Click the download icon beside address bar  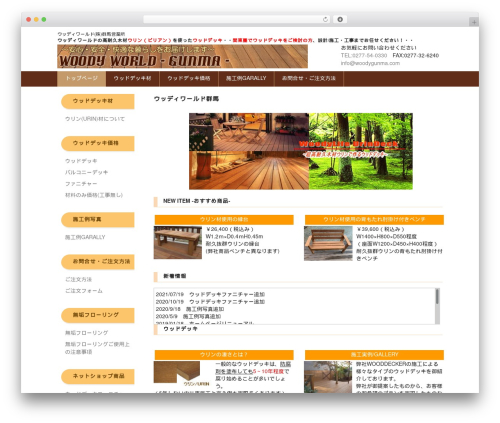[340, 19]
